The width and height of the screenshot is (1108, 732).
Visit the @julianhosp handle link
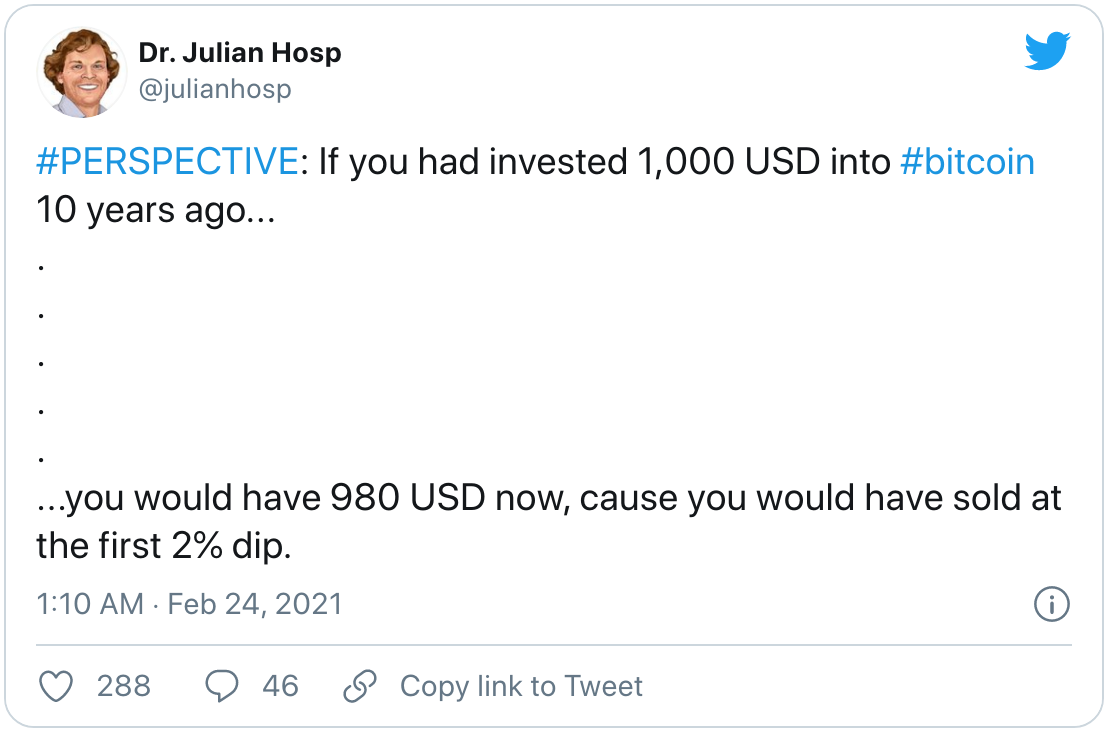click(x=215, y=89)
